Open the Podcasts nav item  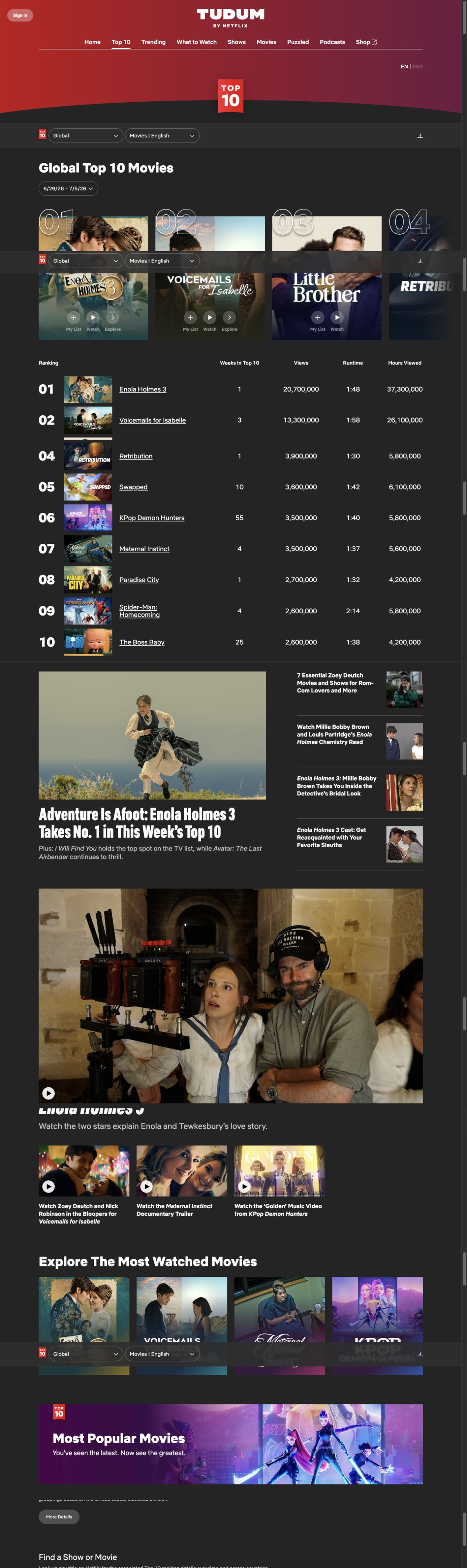click(332, 42)
